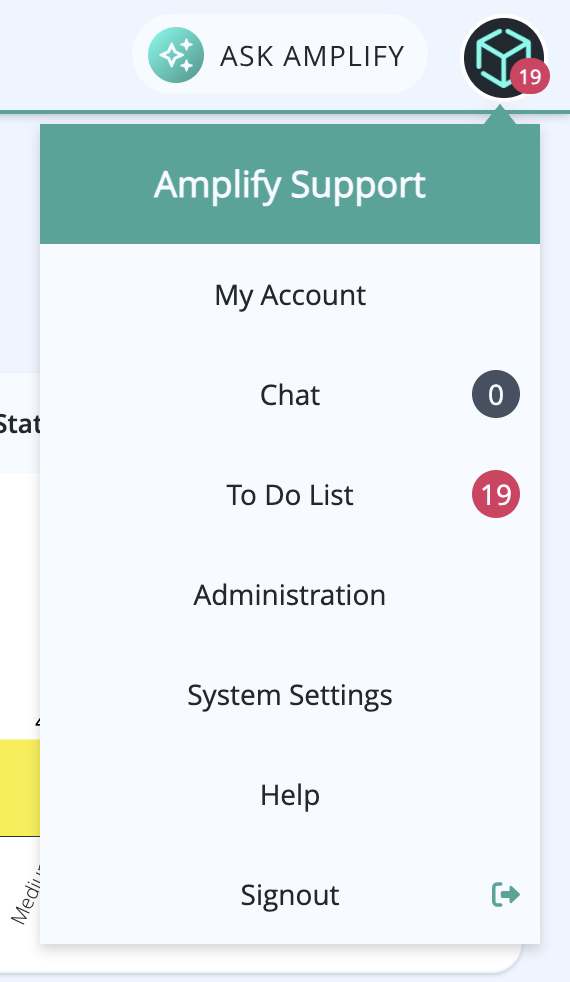The image size is (570, 982).
Task: Go to Administration
Action: [x=290, y=595]
